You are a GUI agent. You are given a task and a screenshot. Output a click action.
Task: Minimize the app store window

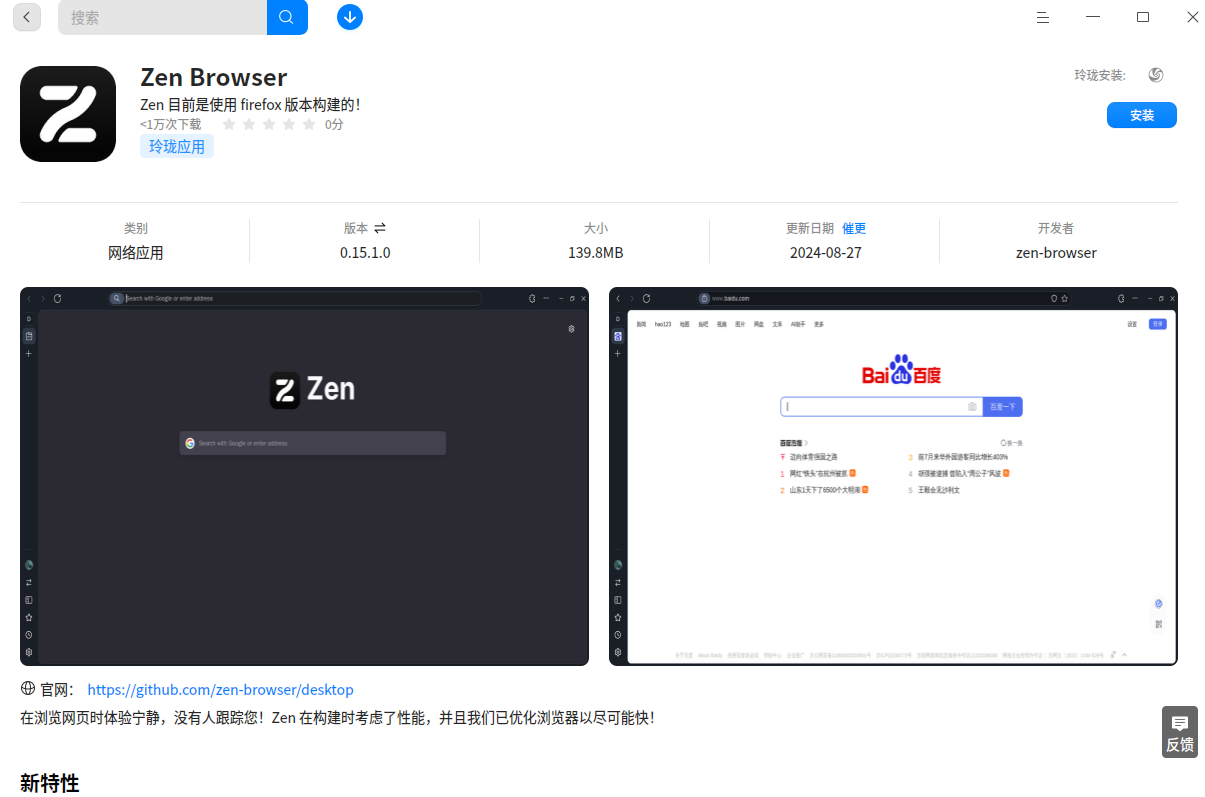click(x=1093, y=17)
